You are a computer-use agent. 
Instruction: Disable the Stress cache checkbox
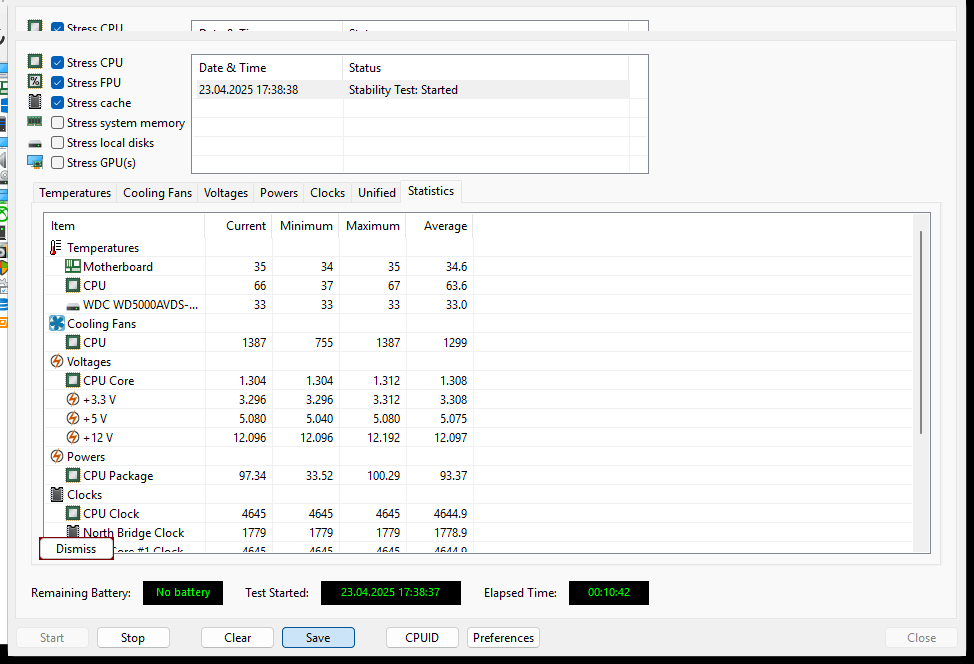[x=57, y=102]
